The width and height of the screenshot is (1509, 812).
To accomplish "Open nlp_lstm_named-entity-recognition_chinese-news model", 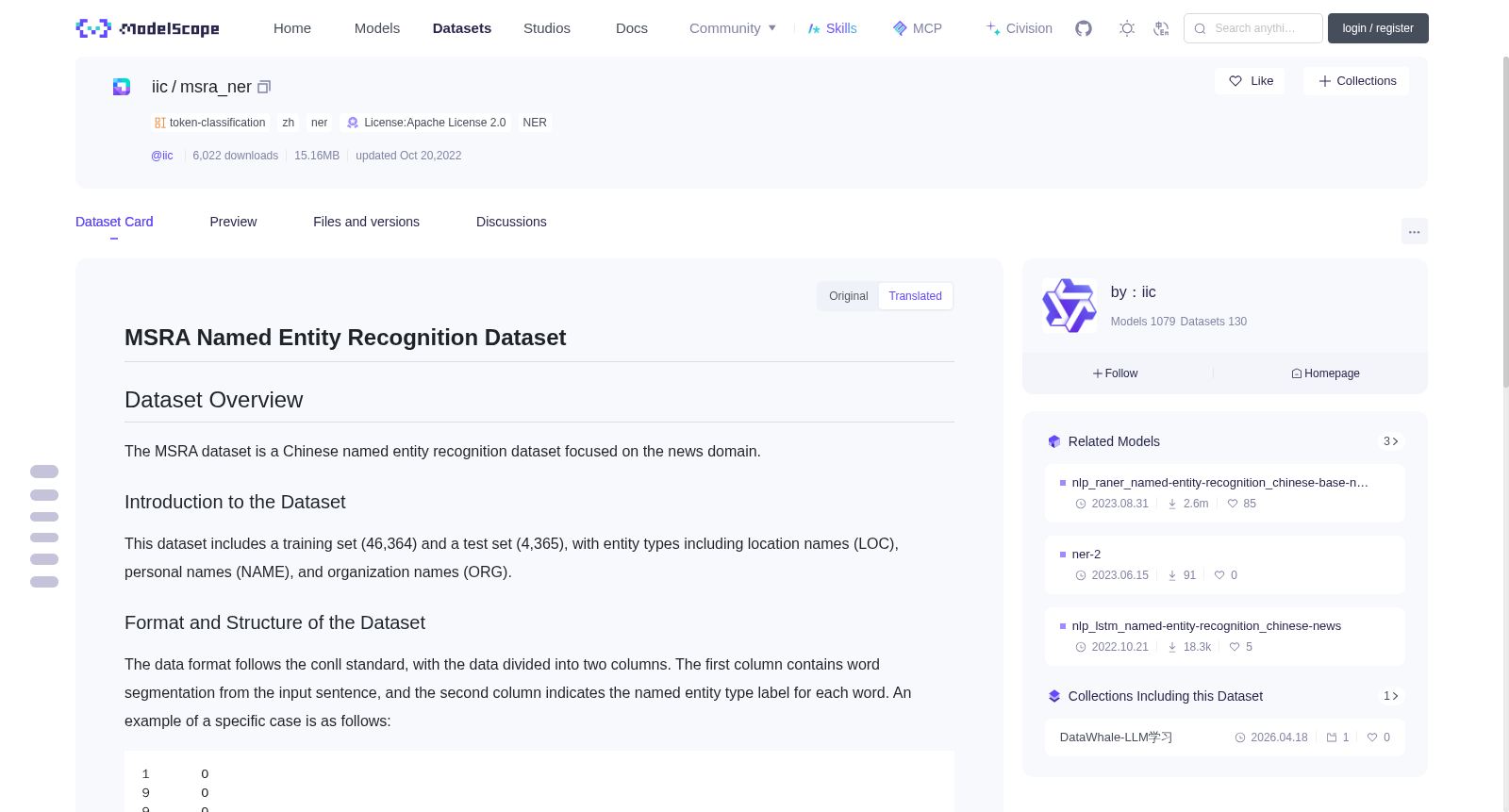I will (x=1224, y=636).
